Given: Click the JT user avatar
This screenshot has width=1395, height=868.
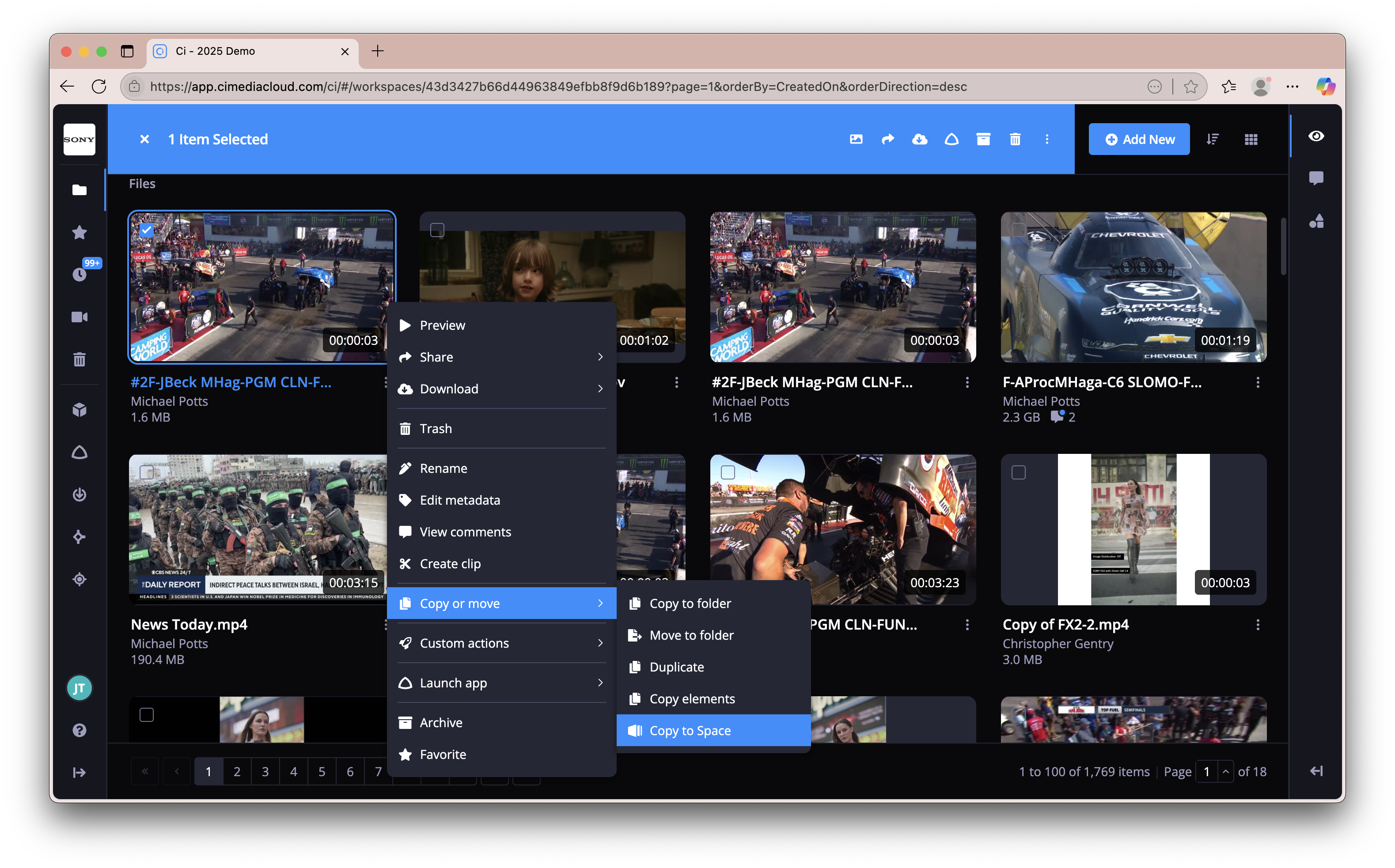Looking at the screenshot, I should click(x=79, y=688).
